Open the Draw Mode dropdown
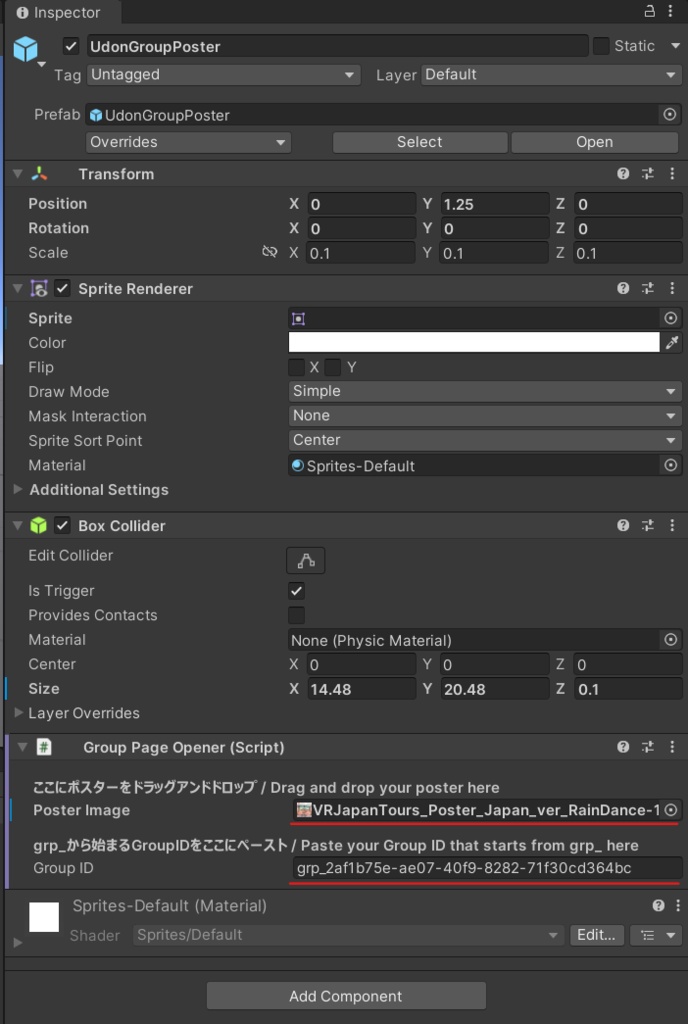The width and height of the screenshot is (688, 1024). [x=485, y=391]
